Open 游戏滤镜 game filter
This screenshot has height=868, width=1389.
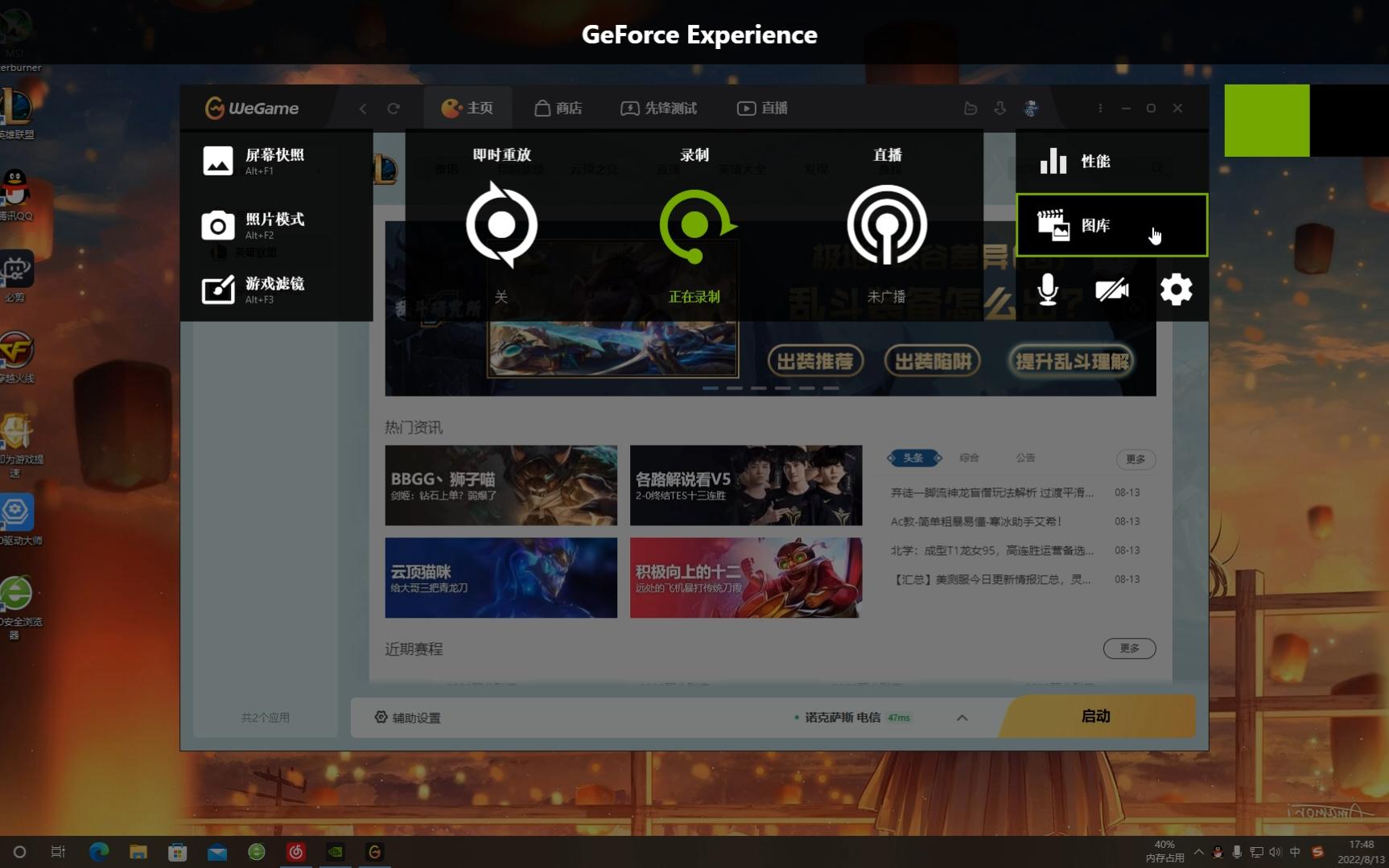[253, 290]
